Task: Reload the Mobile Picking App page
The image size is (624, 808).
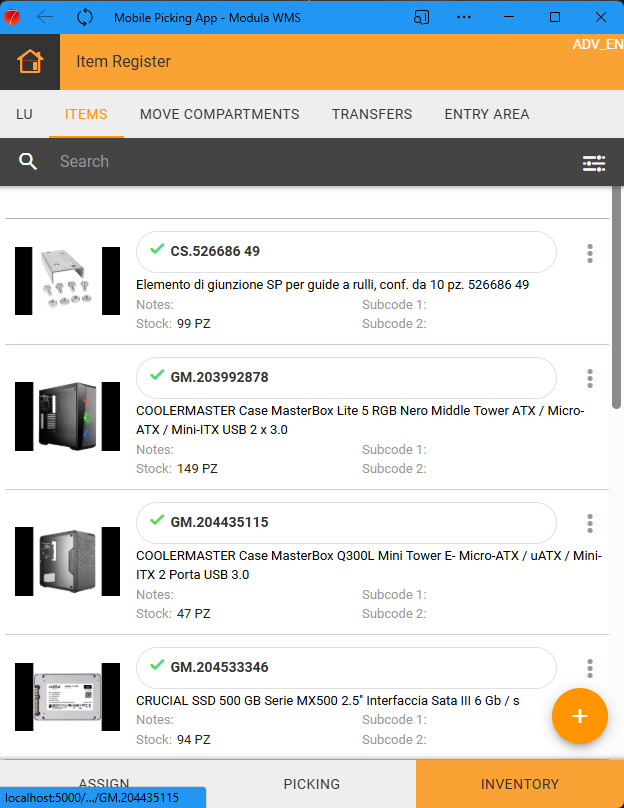Action: [85, 17]
